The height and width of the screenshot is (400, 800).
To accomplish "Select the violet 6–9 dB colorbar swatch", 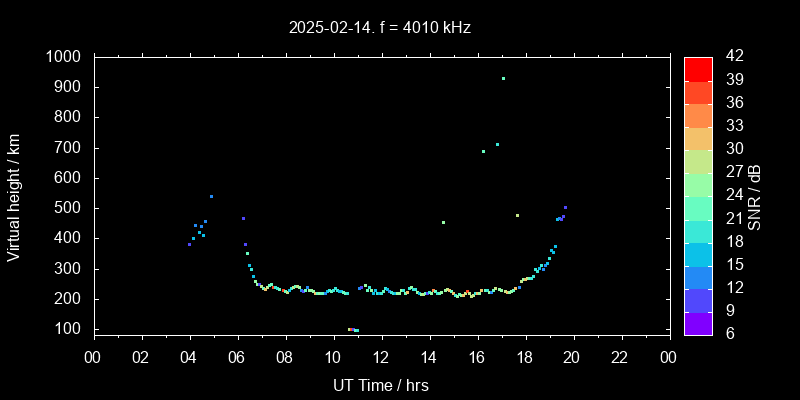I will [698, 322].
